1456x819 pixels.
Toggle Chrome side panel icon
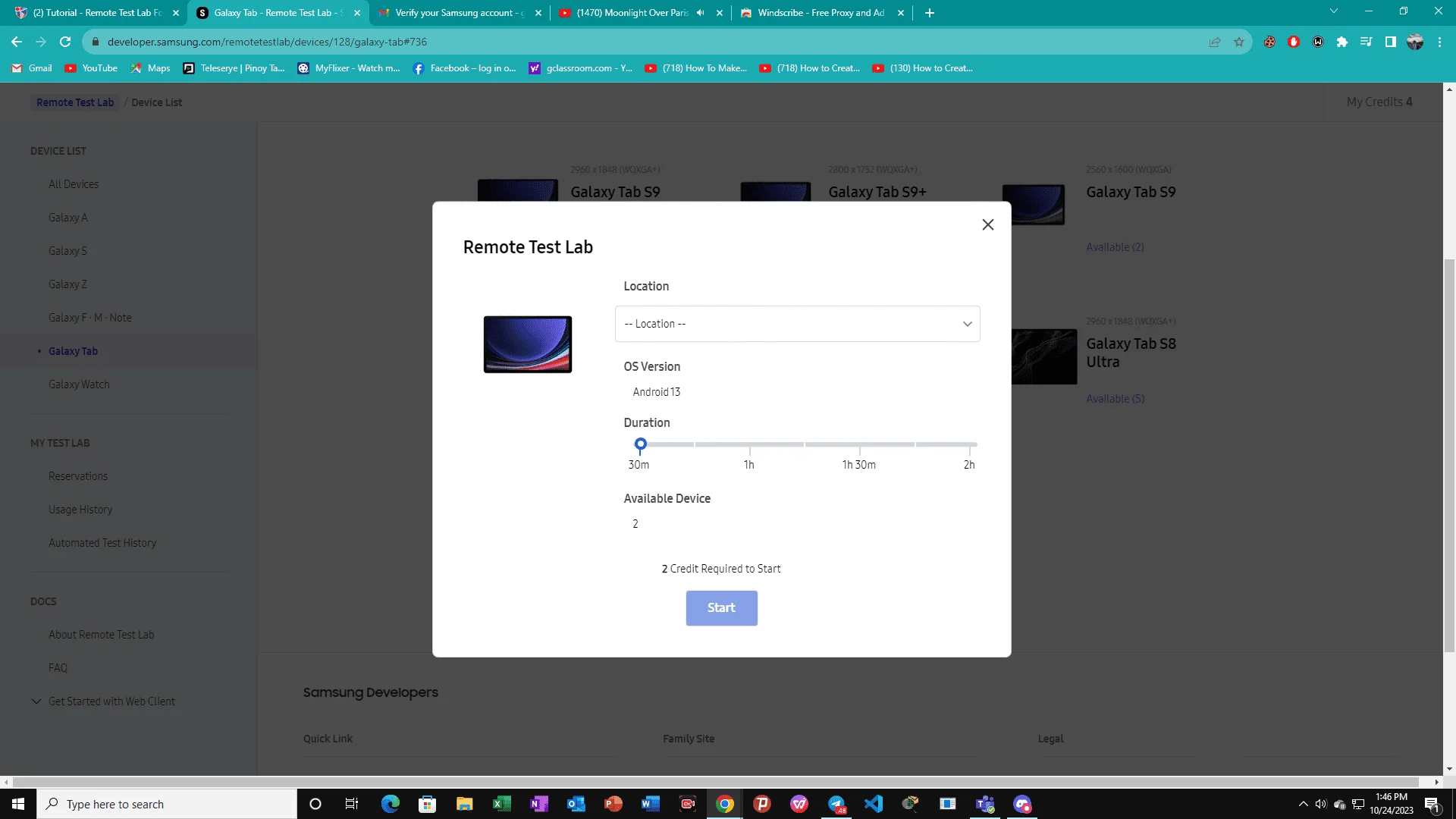[x=1391, y=42]
